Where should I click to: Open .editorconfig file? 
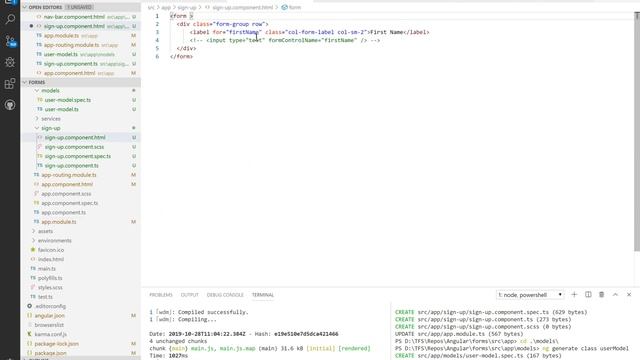pyautogui.click(x=80, y=306)
